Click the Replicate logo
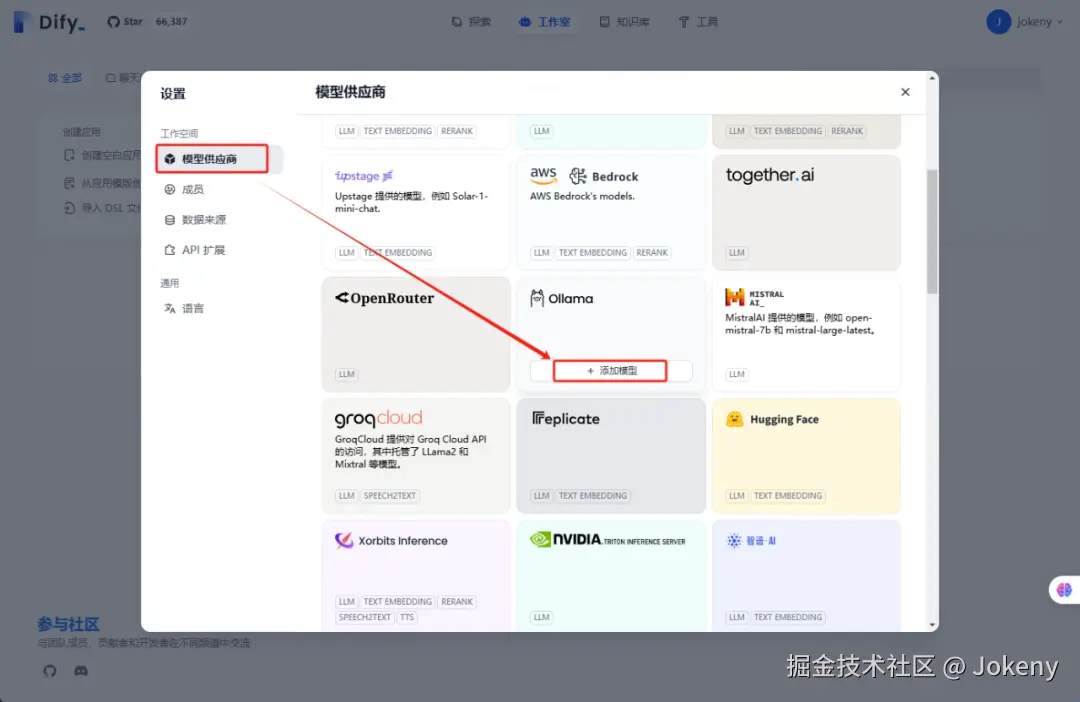The image size is (1080, 702). pyautogui.click(x=565, y=419)
